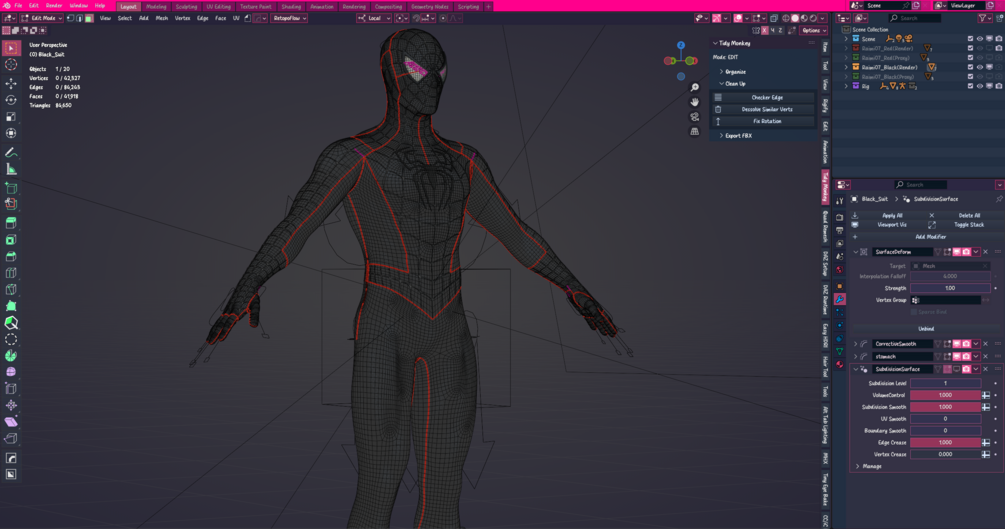Open the Edit Mode dropdown
Screen dimensions: 1005x529
point(40,18)
